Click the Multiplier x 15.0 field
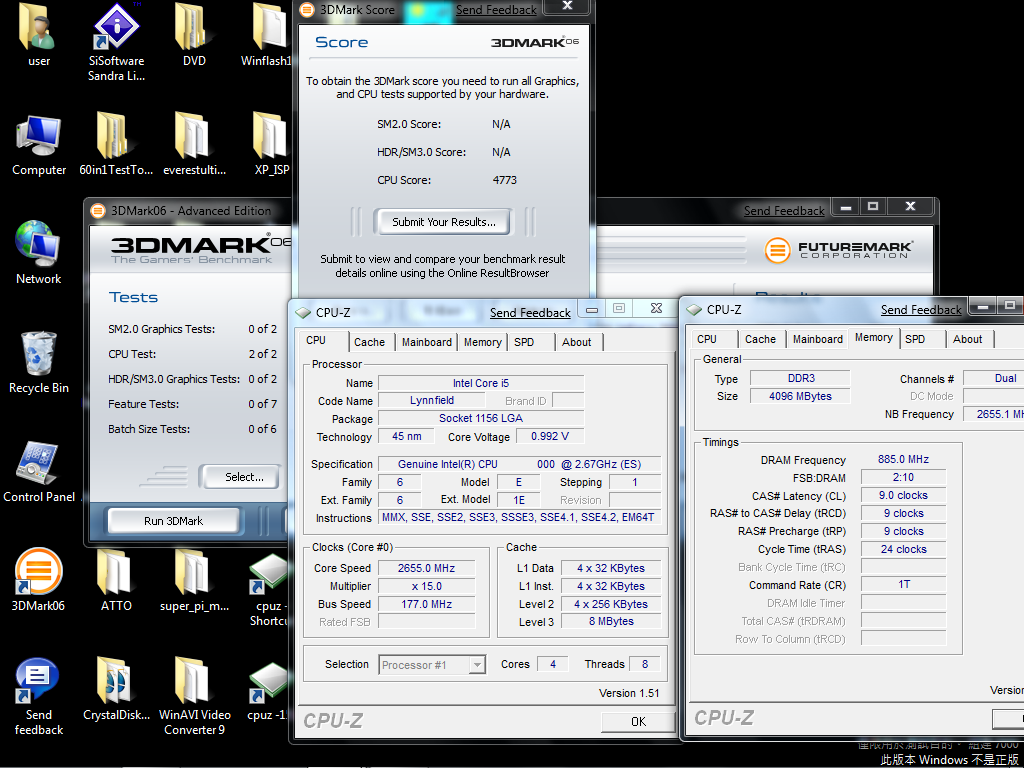Viewport: 1024px width, 768px height. pyautogui.click(x=426, y=586)
